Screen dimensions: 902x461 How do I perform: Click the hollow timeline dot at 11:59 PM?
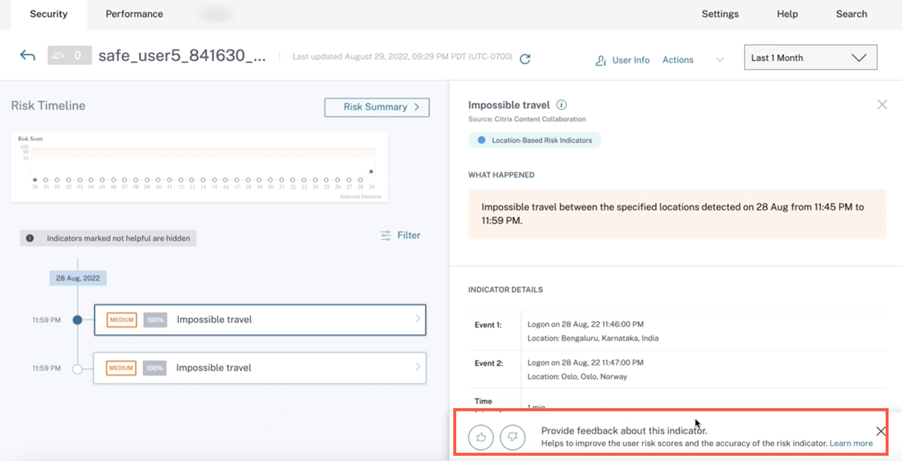coord(77,369)
